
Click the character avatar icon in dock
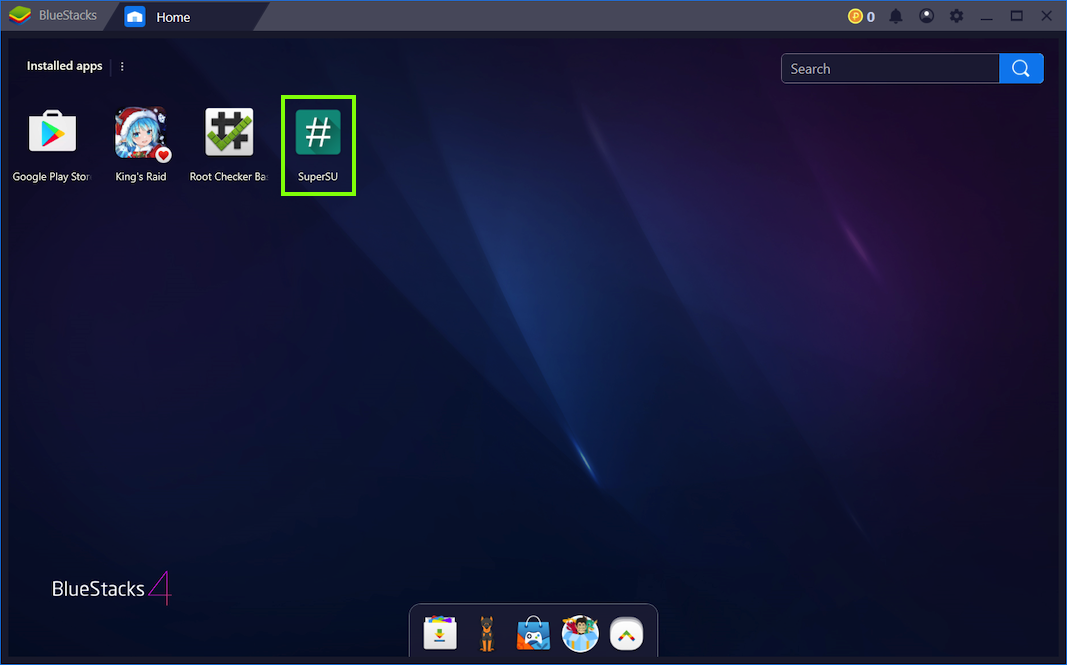pyautogui.click(x=580, y=634)
